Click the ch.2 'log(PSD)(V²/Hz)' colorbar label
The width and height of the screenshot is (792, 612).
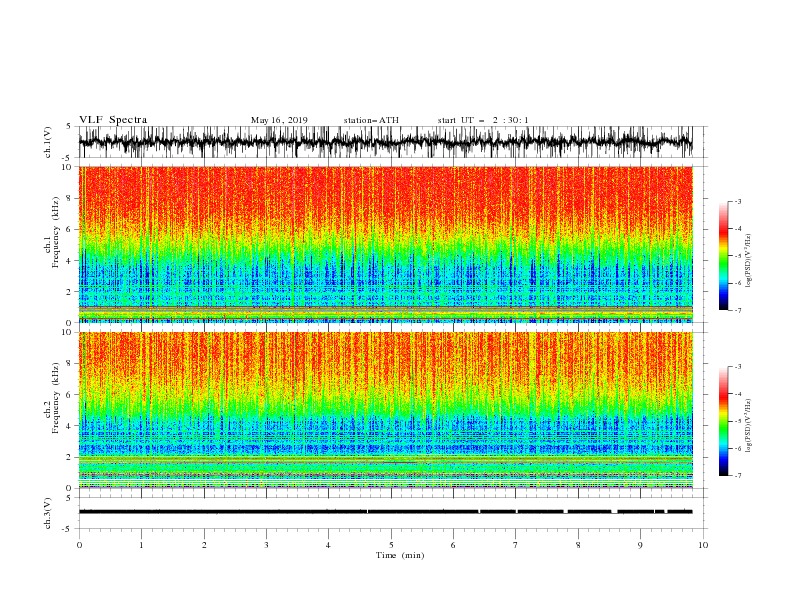[x=748, y=426]
